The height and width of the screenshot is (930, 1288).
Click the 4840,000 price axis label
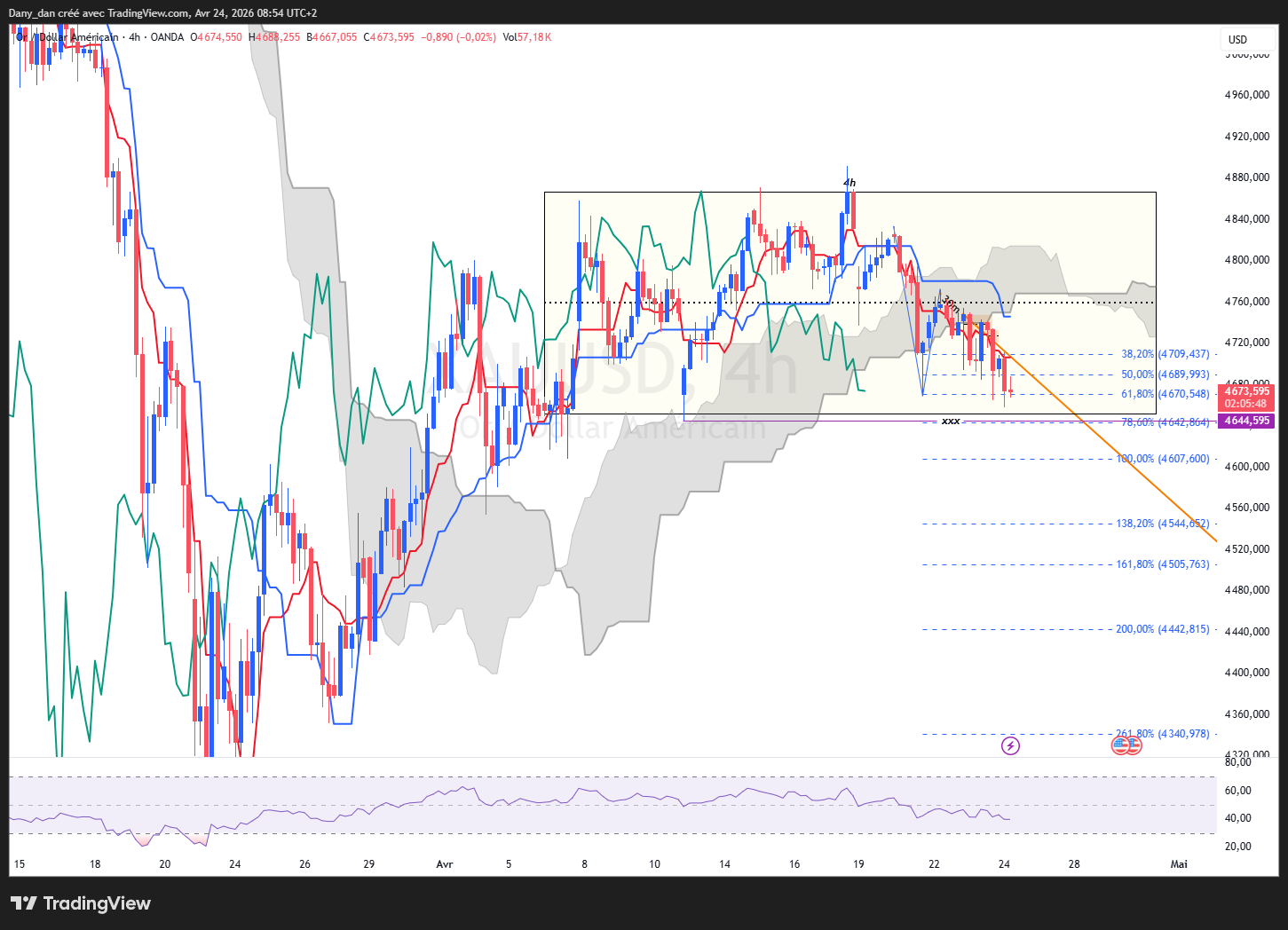1247,219
